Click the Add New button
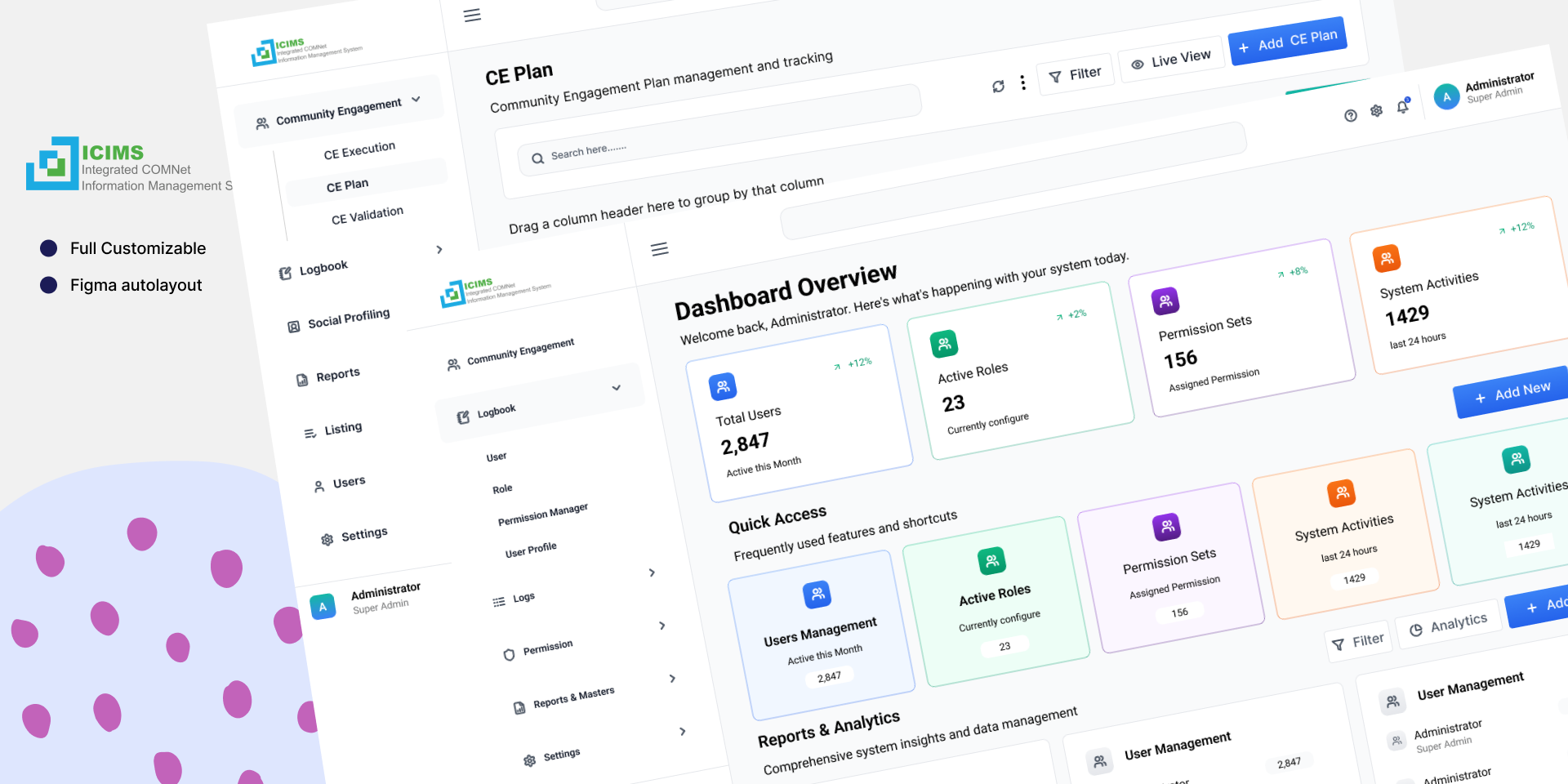1568x784 pixels. click(x=1512, y=393)
